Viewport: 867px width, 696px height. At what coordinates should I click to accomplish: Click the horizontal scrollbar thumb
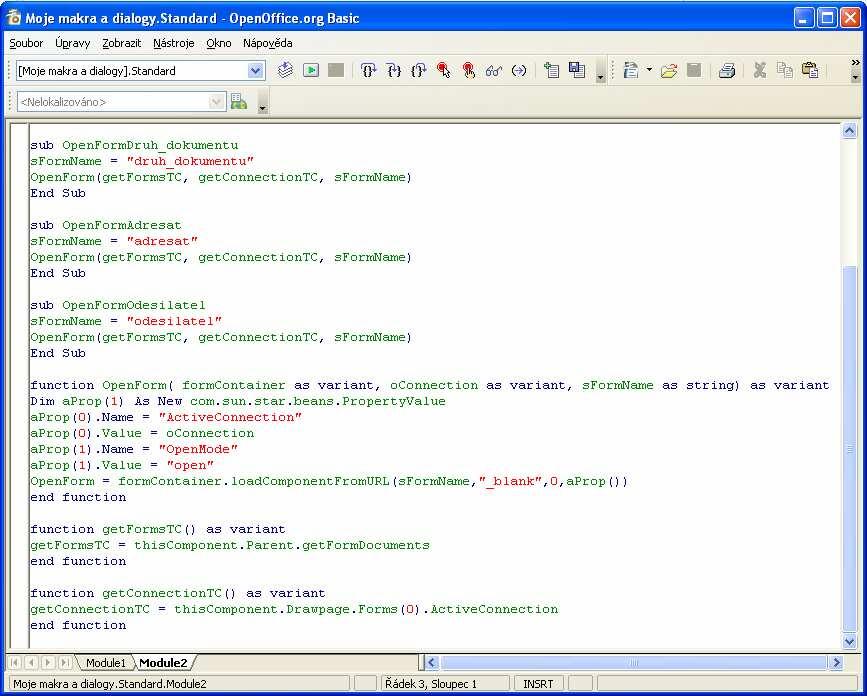click(633, 662)
